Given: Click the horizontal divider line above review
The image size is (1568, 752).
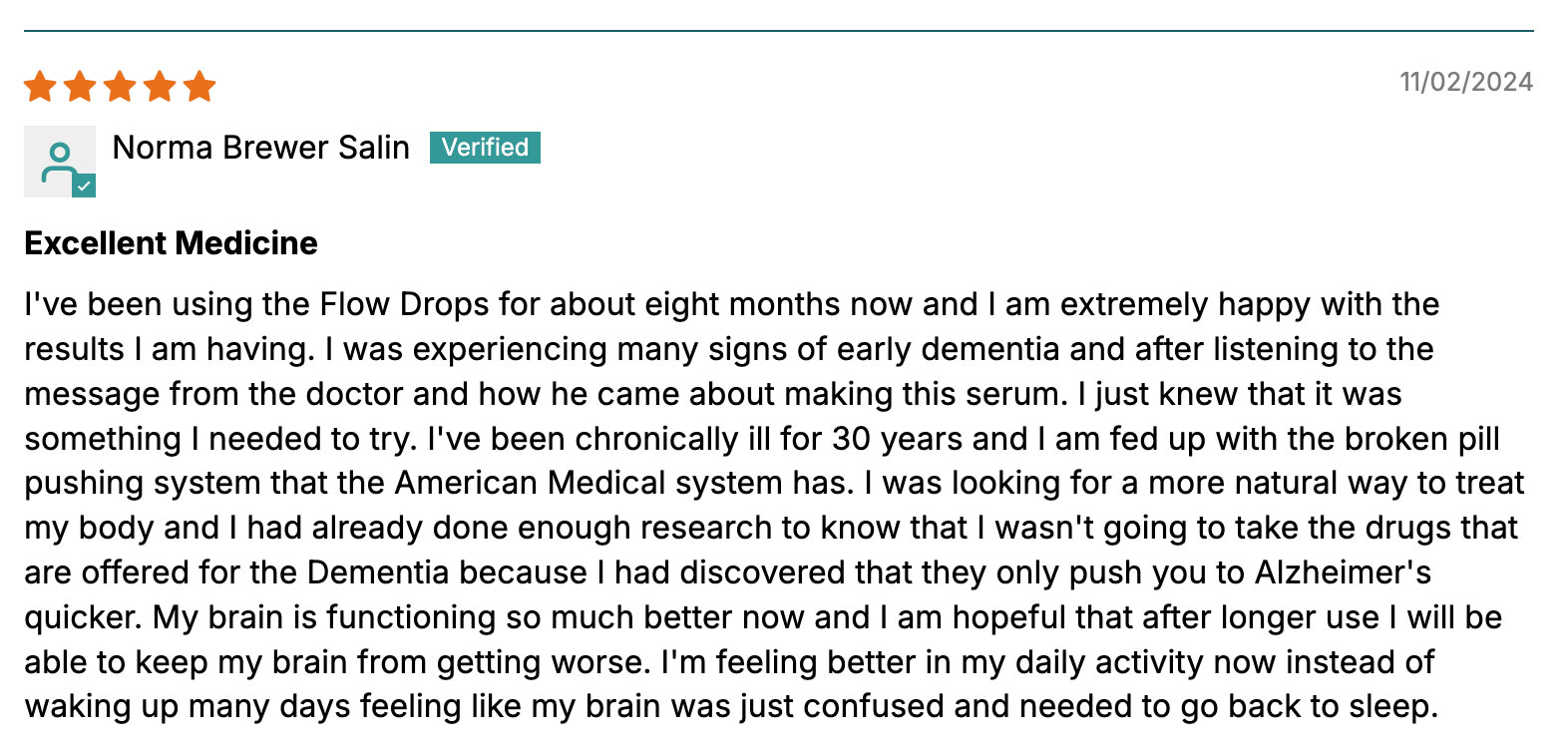Looking at the screenshot, I should (778, 31).
